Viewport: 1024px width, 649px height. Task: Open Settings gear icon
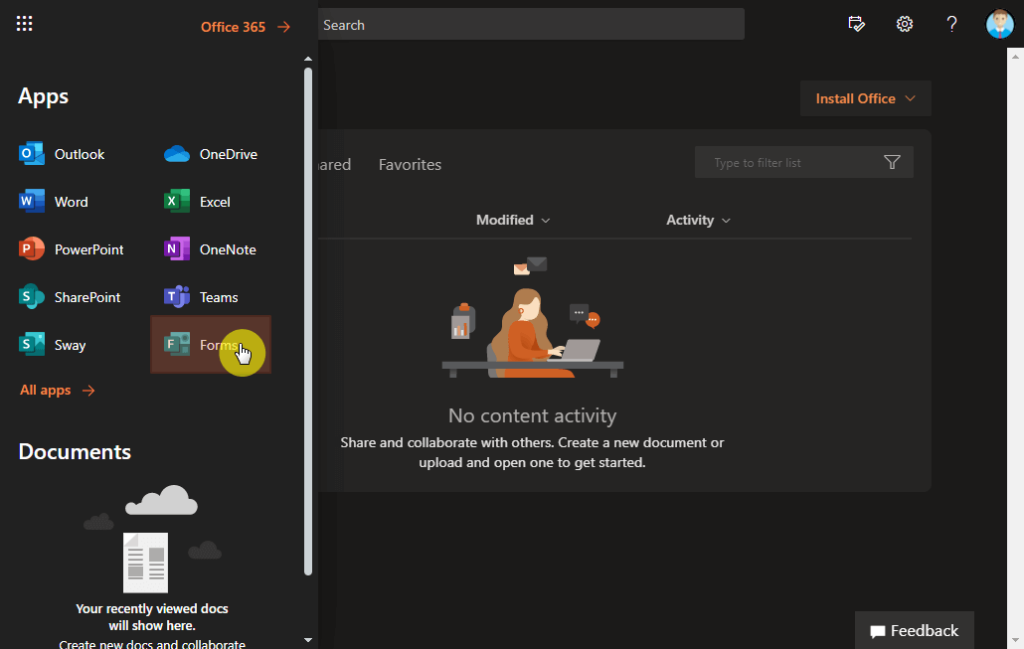[904, 24]
